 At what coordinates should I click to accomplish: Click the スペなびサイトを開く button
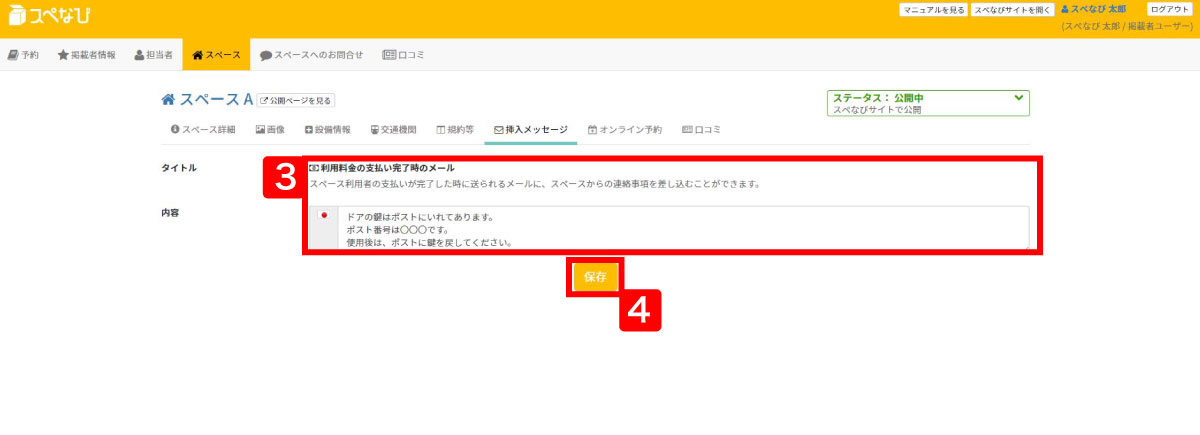pos(1012,9)
